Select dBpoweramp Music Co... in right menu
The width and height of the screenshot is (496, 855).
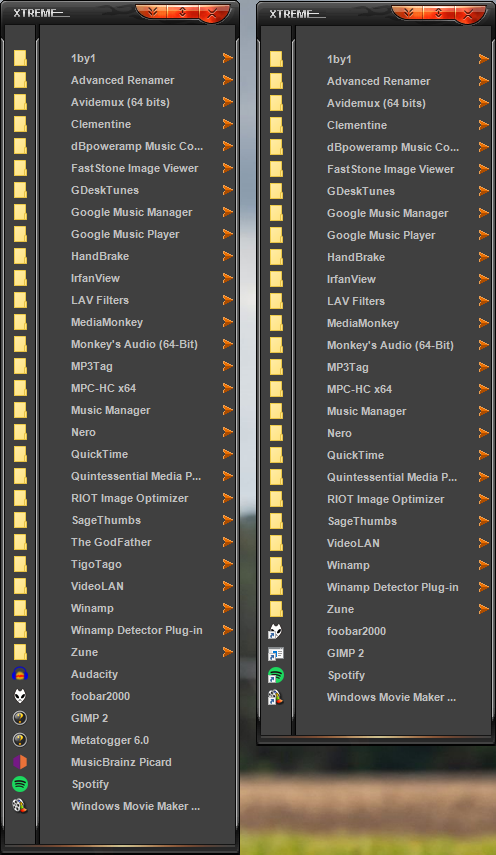[393, 147]
